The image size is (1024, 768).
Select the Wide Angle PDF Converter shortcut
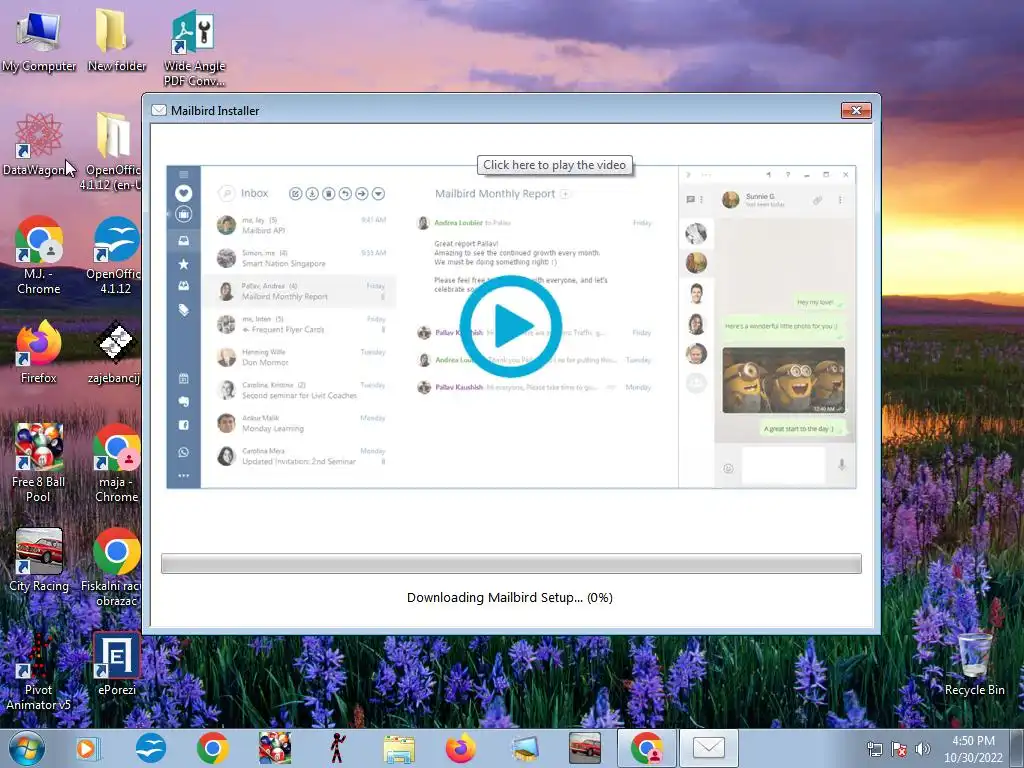tap(194, 49)
